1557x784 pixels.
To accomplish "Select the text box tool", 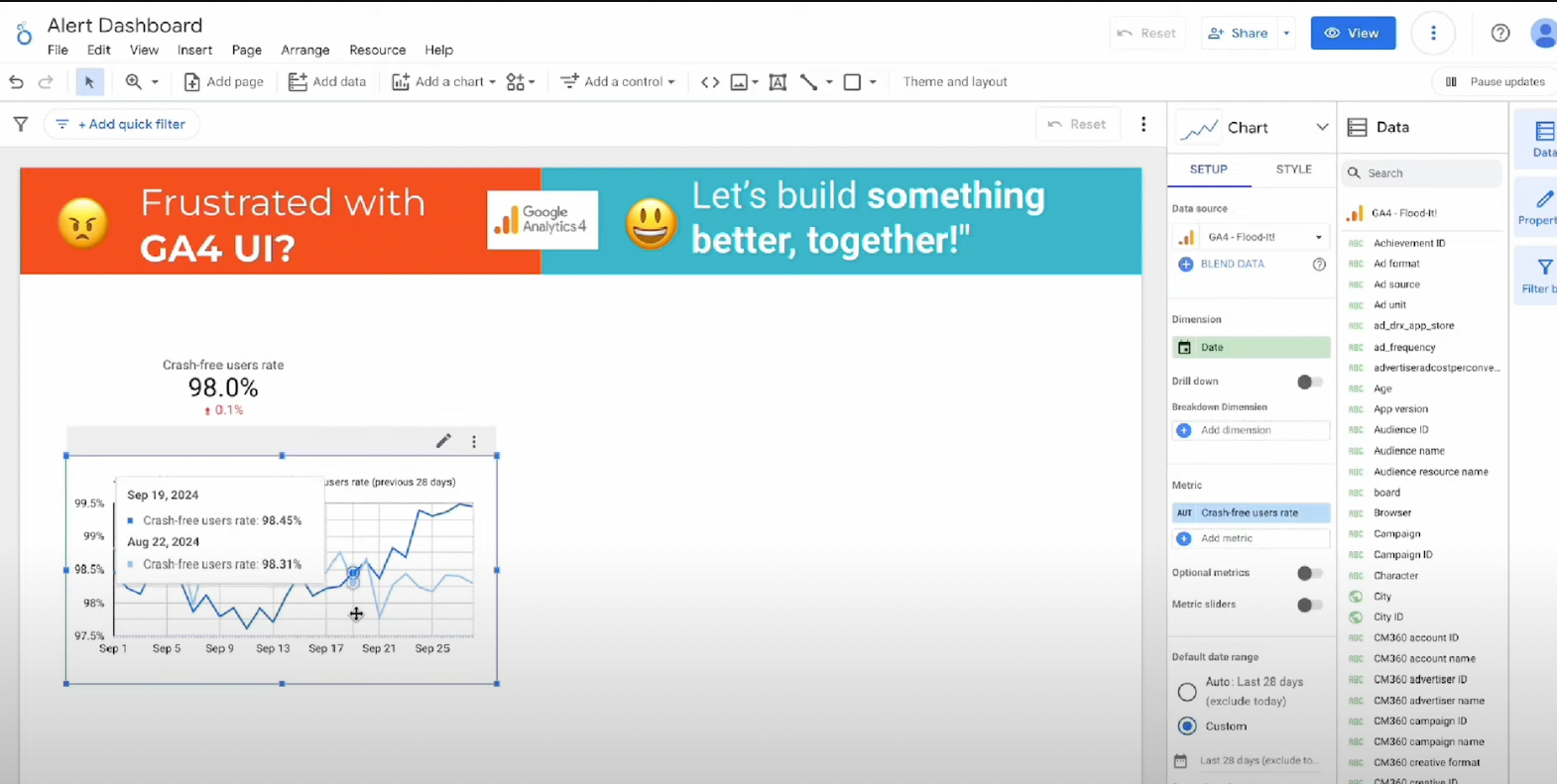I will [778, 82].
